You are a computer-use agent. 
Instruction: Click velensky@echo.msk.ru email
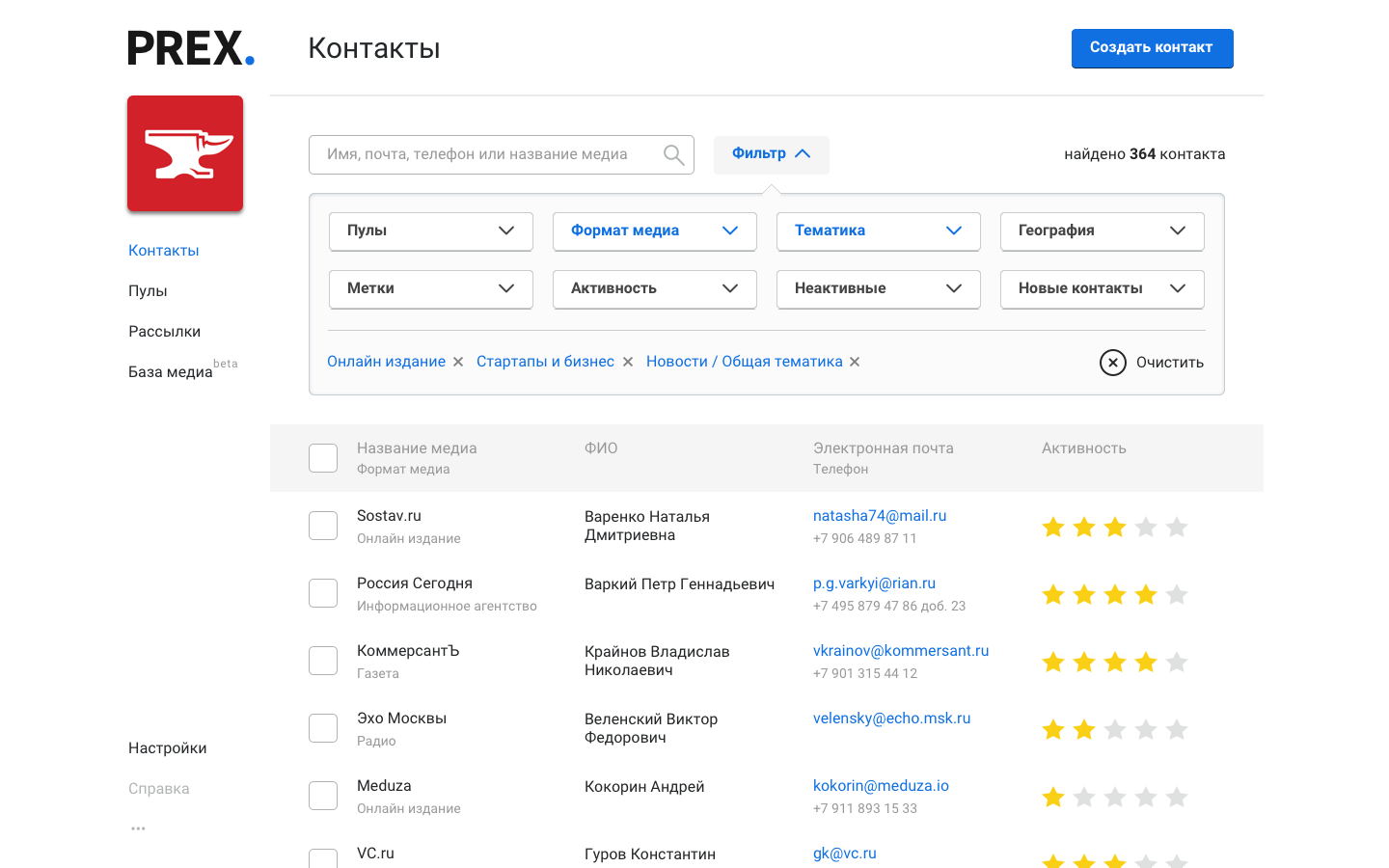pos(892,719)
